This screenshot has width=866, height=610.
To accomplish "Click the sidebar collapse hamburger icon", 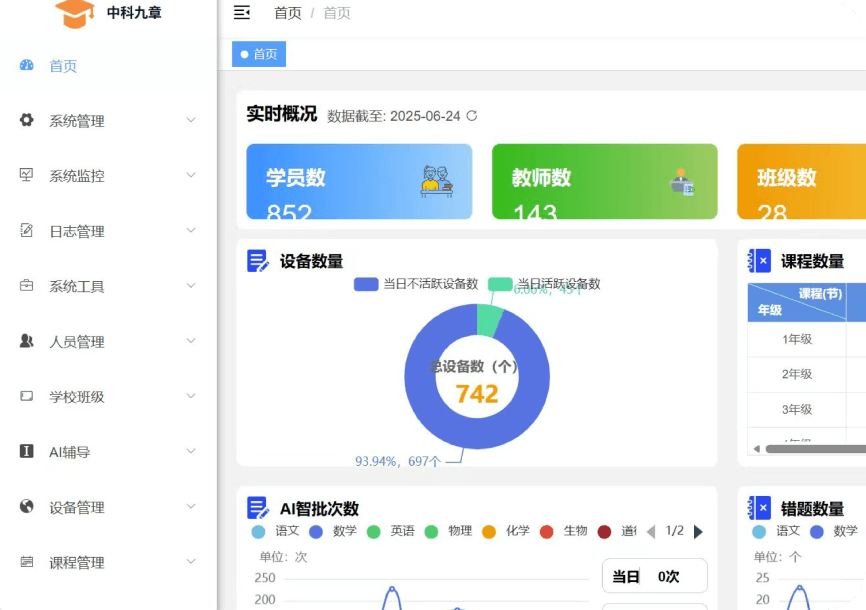I will tap(241, 13).
